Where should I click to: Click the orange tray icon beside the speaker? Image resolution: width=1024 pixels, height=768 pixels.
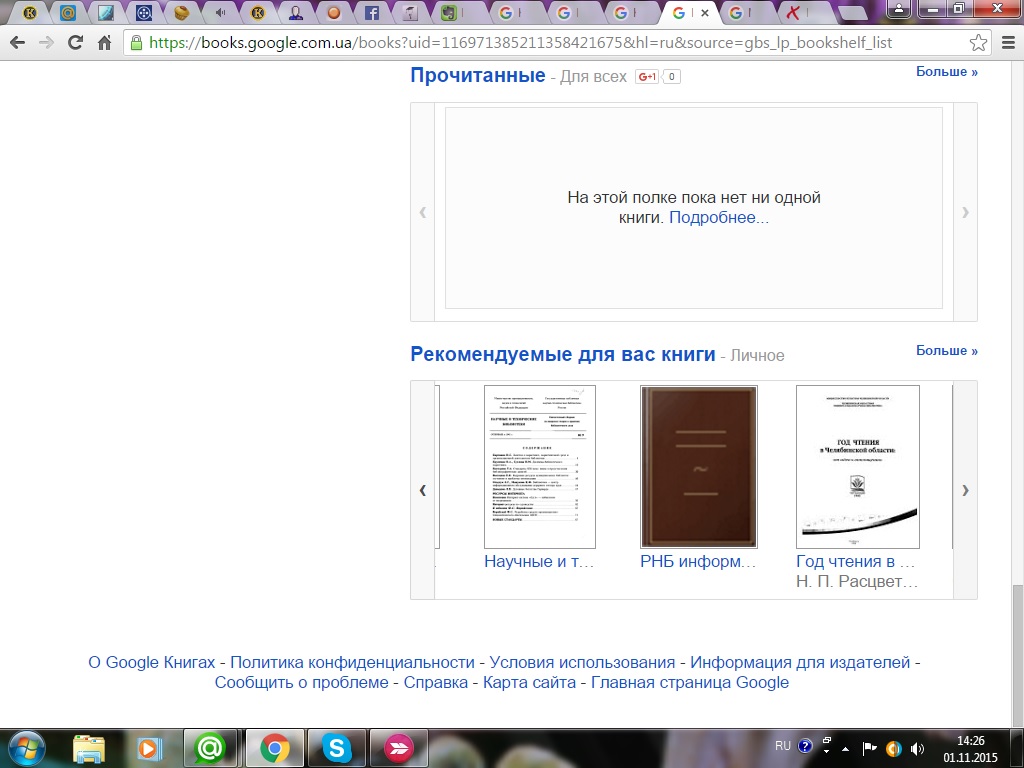point(893,748)
